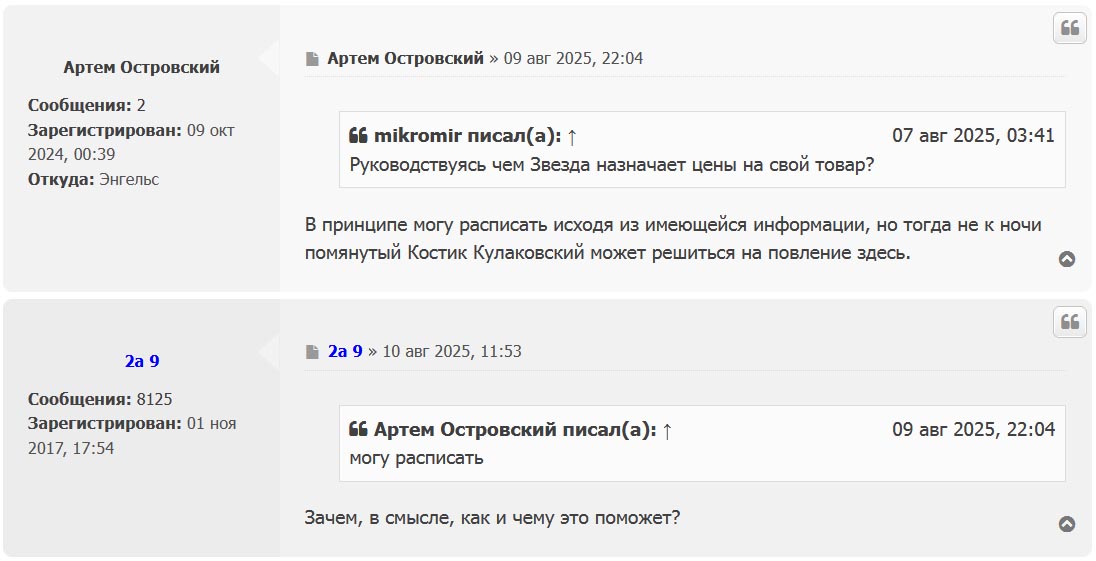Click quote button on 2а 9's post

(x=1069, y=322)
